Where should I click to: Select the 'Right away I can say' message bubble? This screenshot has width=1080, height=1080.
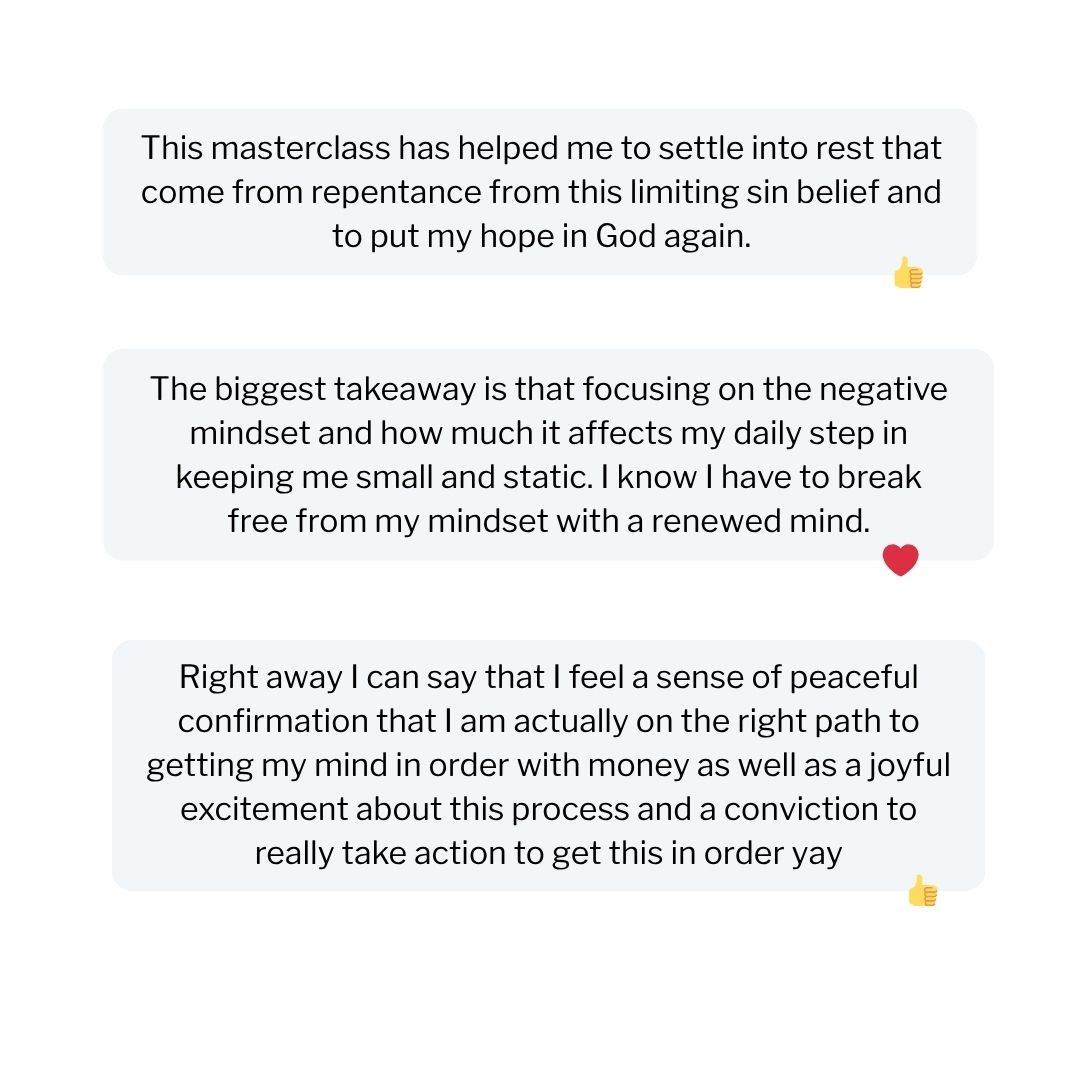[x=548, y=765]
